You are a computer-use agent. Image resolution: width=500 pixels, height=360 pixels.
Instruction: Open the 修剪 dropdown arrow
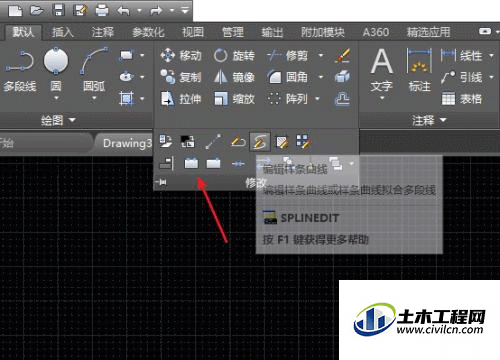(x=321, y=55)
